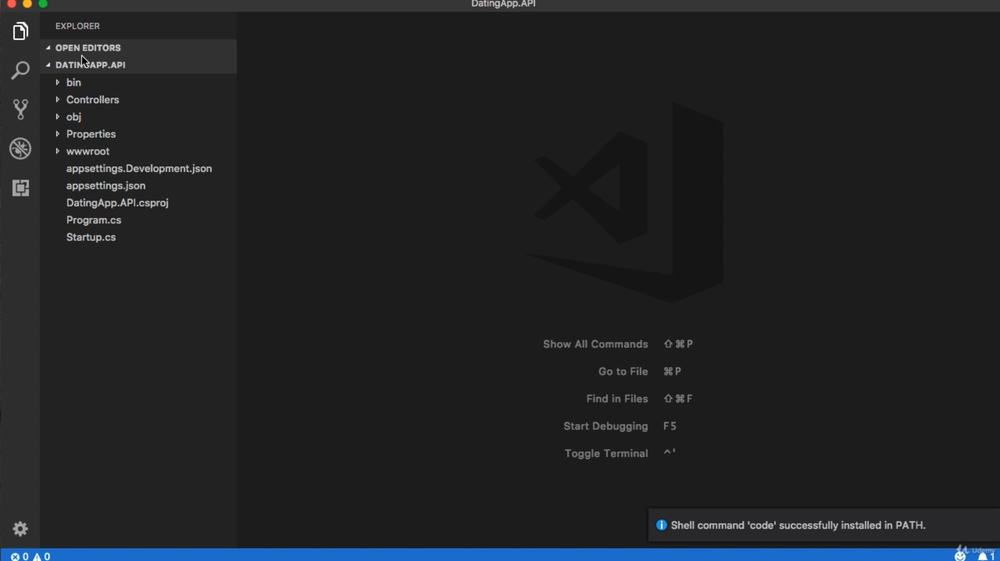The width and height of the screenshot is (1000, 561).
Task: Click the Start Debugging hint
Action: (605, 426)
